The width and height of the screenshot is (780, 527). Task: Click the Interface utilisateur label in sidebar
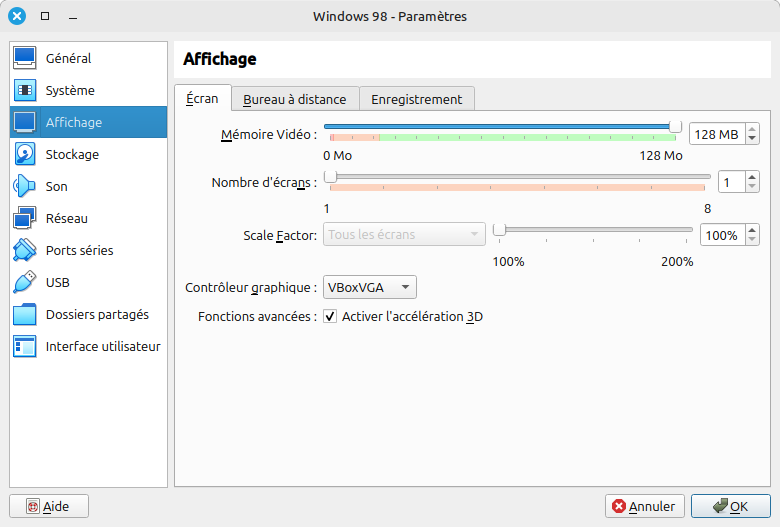pyautogui.click(x=103, y=346)
